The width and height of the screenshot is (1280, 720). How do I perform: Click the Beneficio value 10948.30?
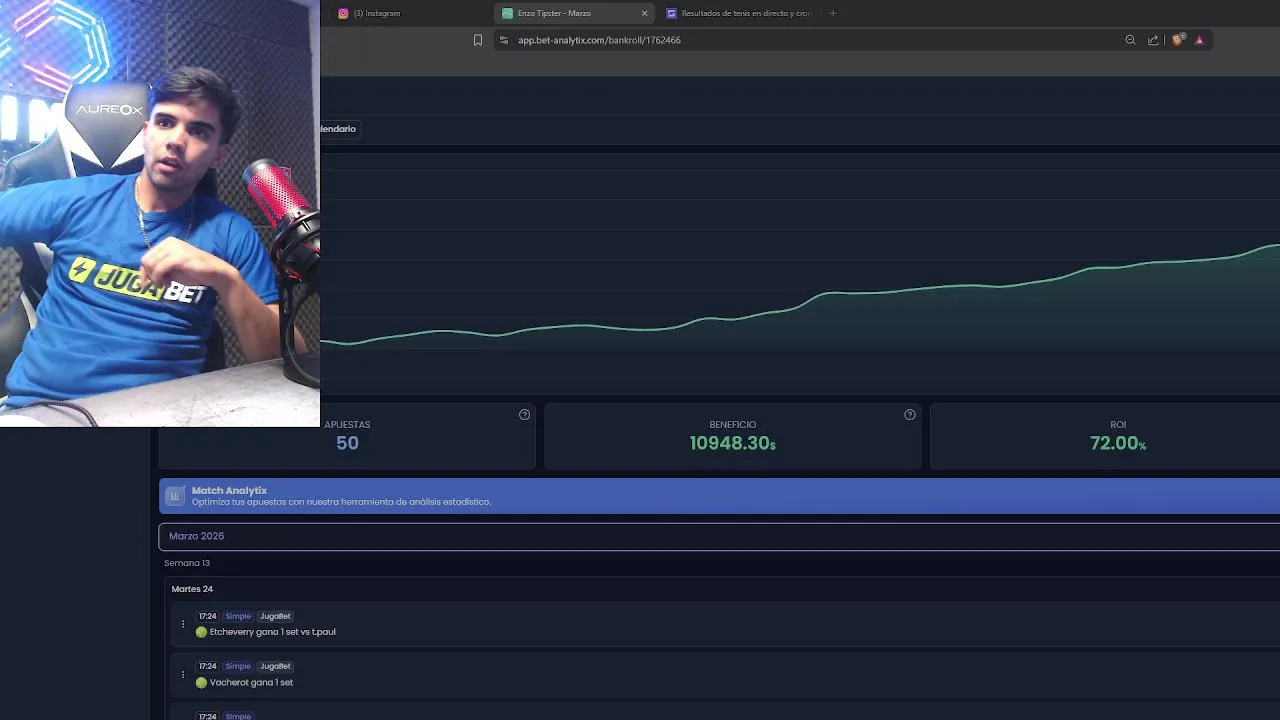(732, 443)
